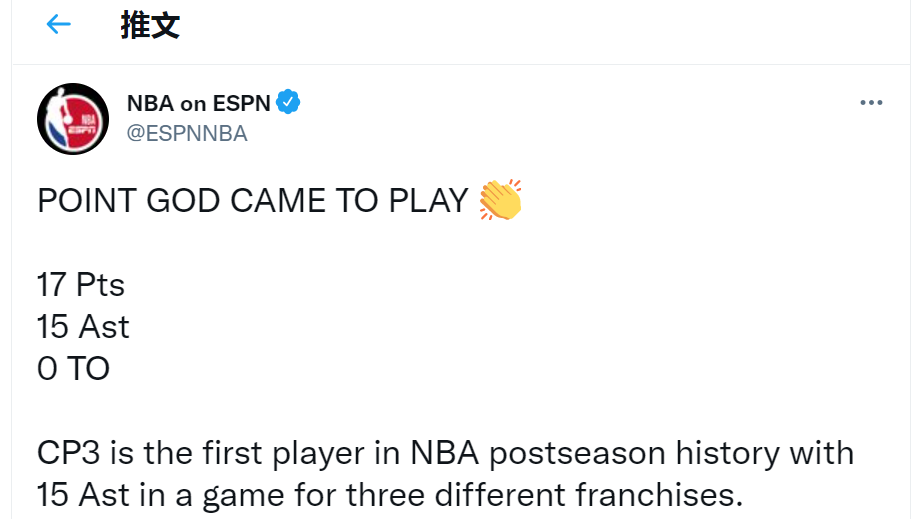Click the word NBA in the tweet sentence

click(x=444, y=453)
